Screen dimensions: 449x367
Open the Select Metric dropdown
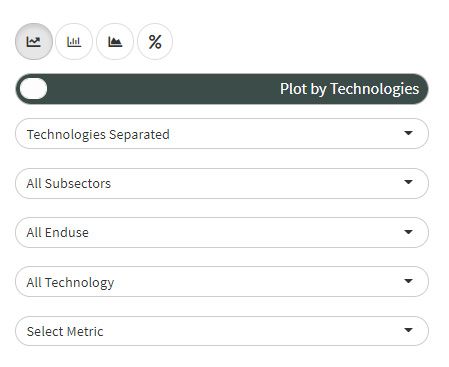(222, 331)
